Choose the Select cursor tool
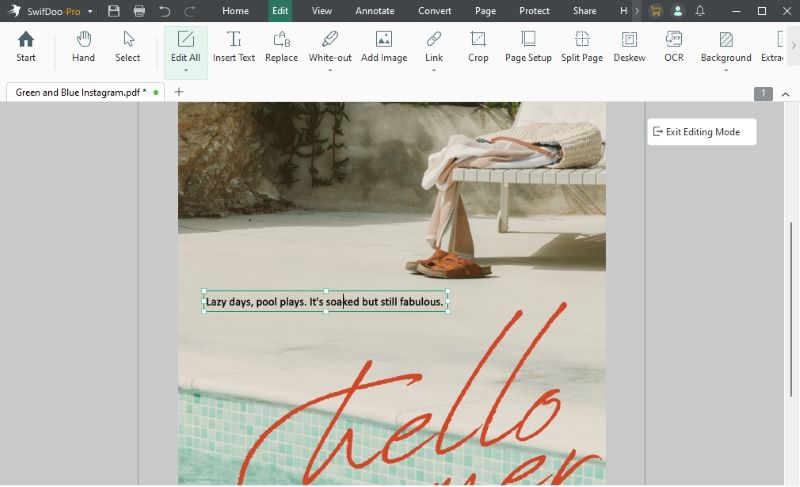The image size is (800, 487). (128, 46)
